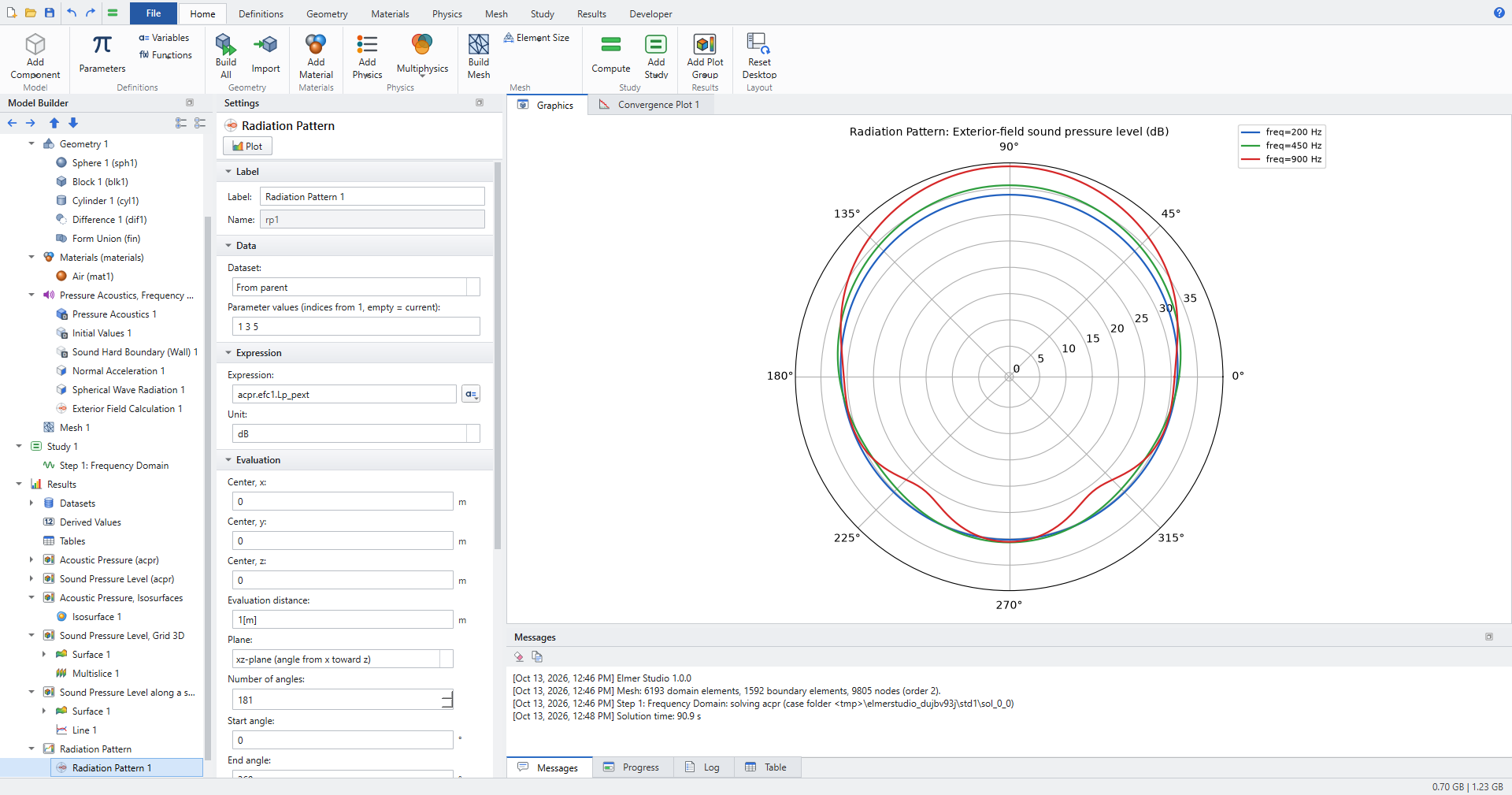Move node up in Model Builder
This screenshot has width=1512, height=795.
pyautogui.click(x=54, y=123)
